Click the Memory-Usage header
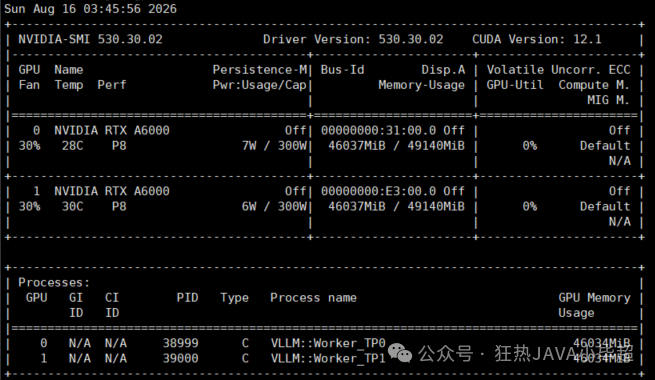The width and height of the screenshot is (655, 380). pyautogui.click(x=421, y=85)
